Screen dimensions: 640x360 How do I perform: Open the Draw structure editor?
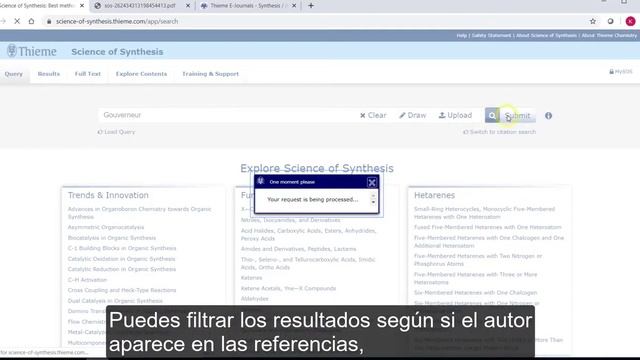point(413,116)
